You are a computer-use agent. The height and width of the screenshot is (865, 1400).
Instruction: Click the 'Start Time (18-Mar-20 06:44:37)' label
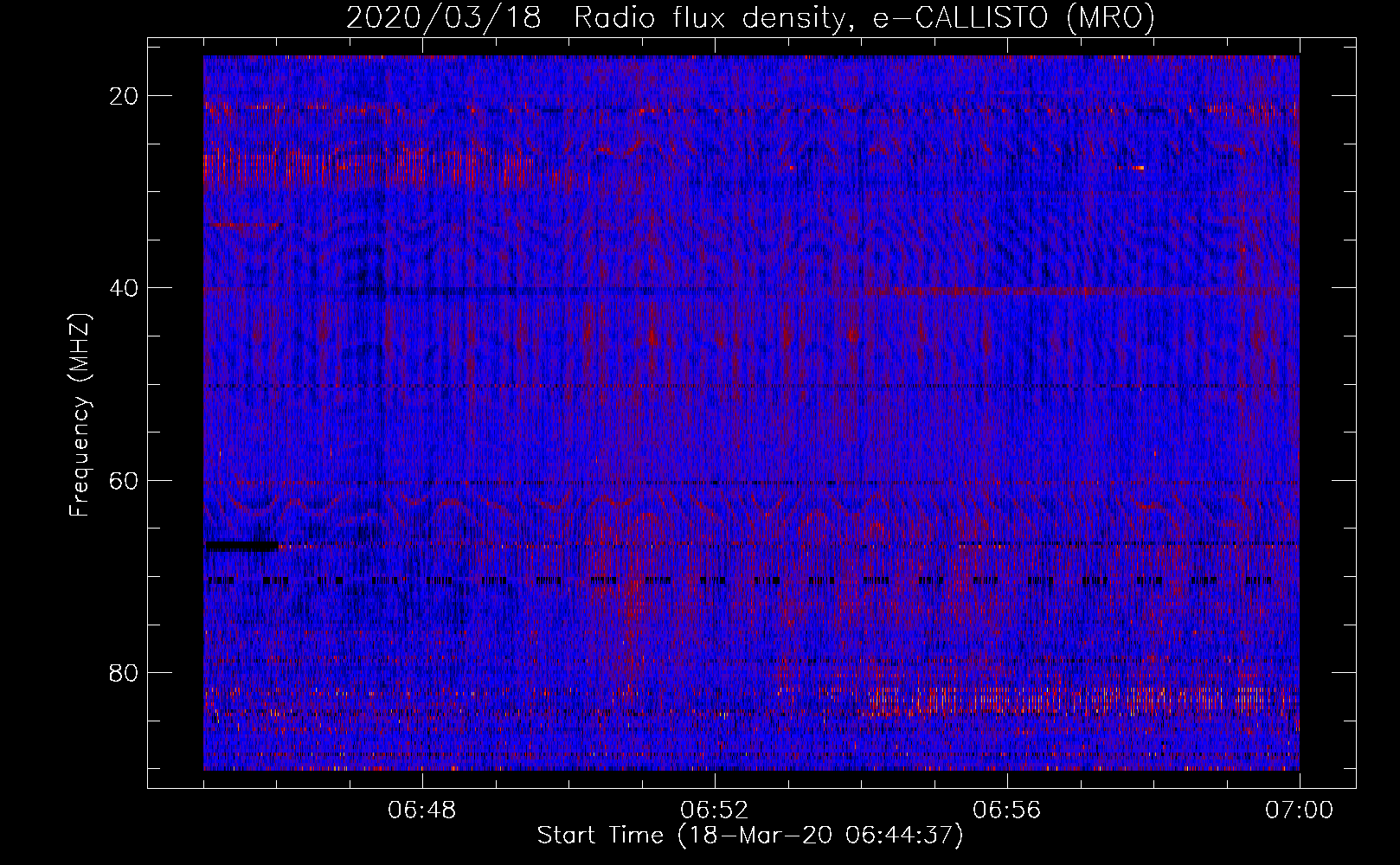coord(750,836)
